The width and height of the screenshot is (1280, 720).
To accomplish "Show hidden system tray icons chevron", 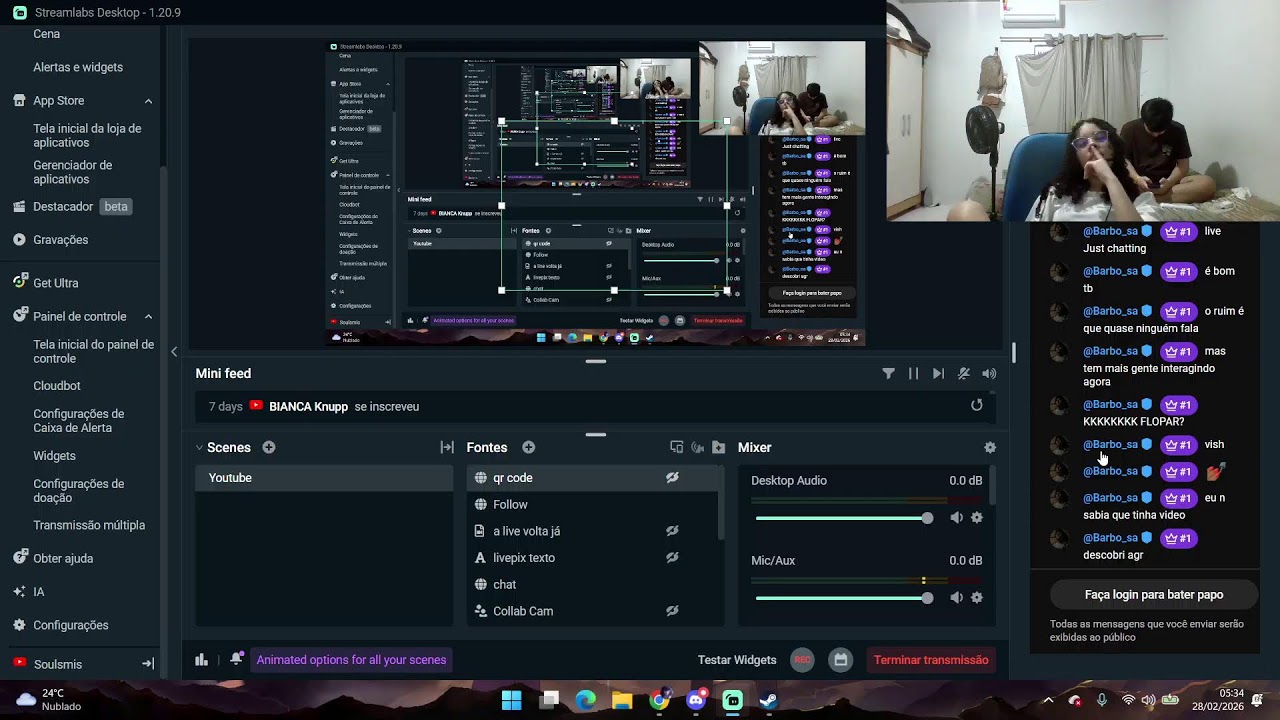I will click(x=1048, y=700).
